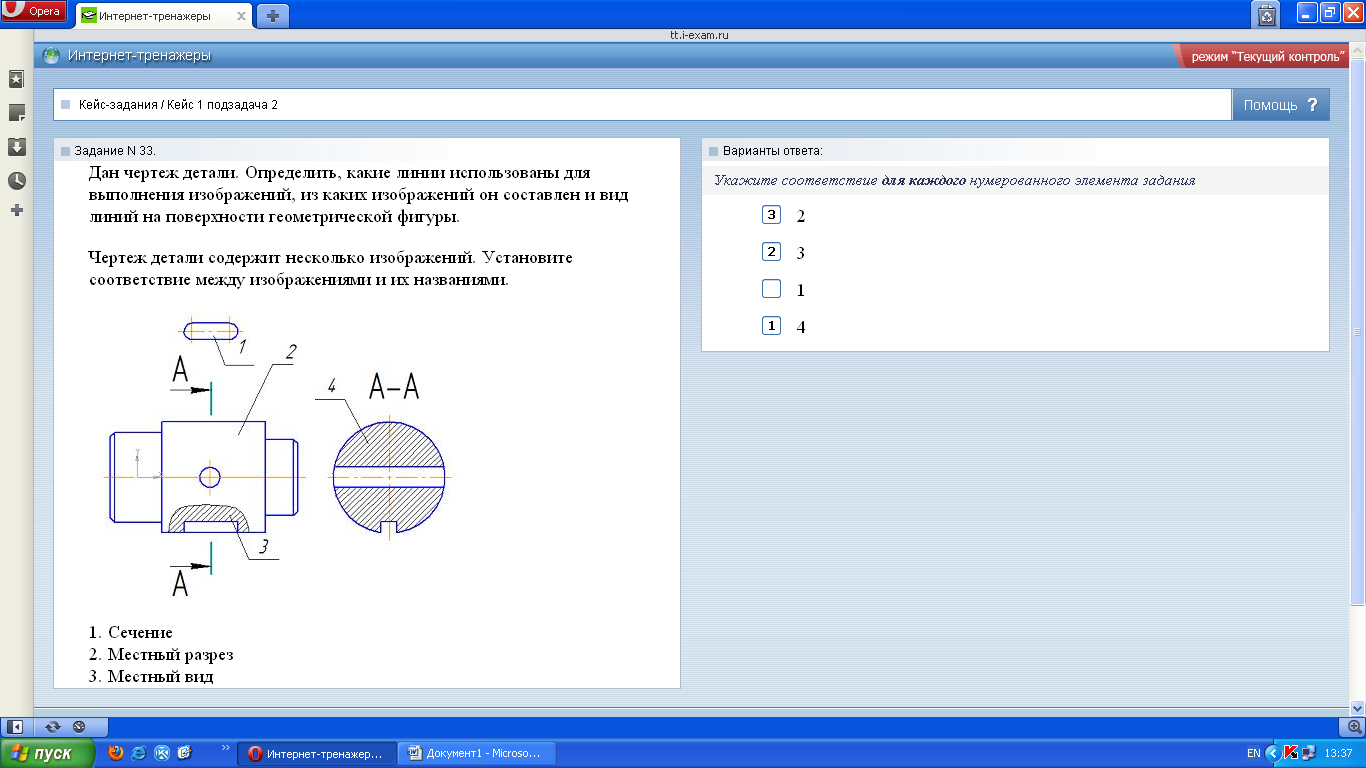
Task: Expand hidden system tray icons arrow
Action: tap(1272, 753)
